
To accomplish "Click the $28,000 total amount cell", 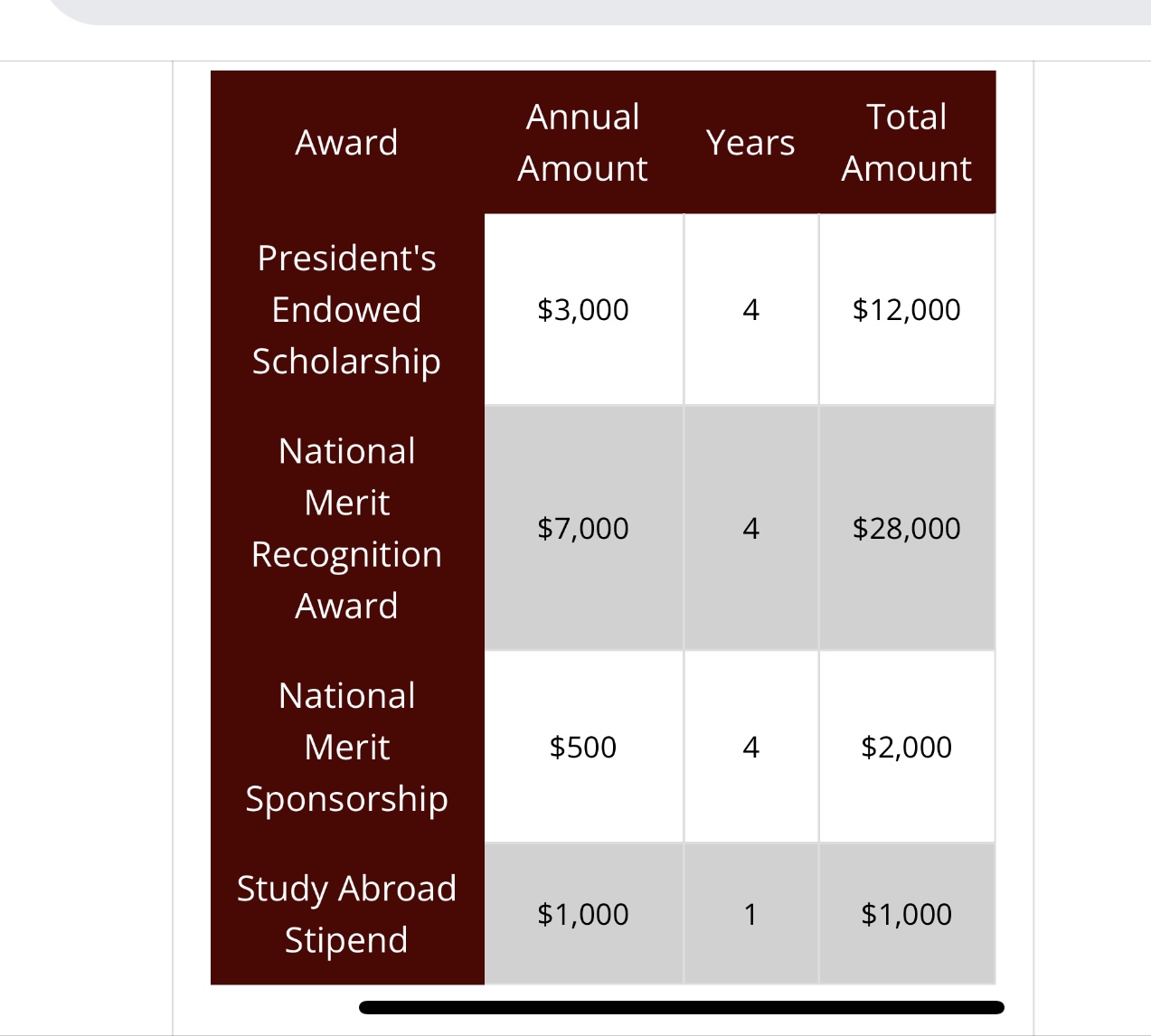I will pyautogui.click(x=907, y=528).
